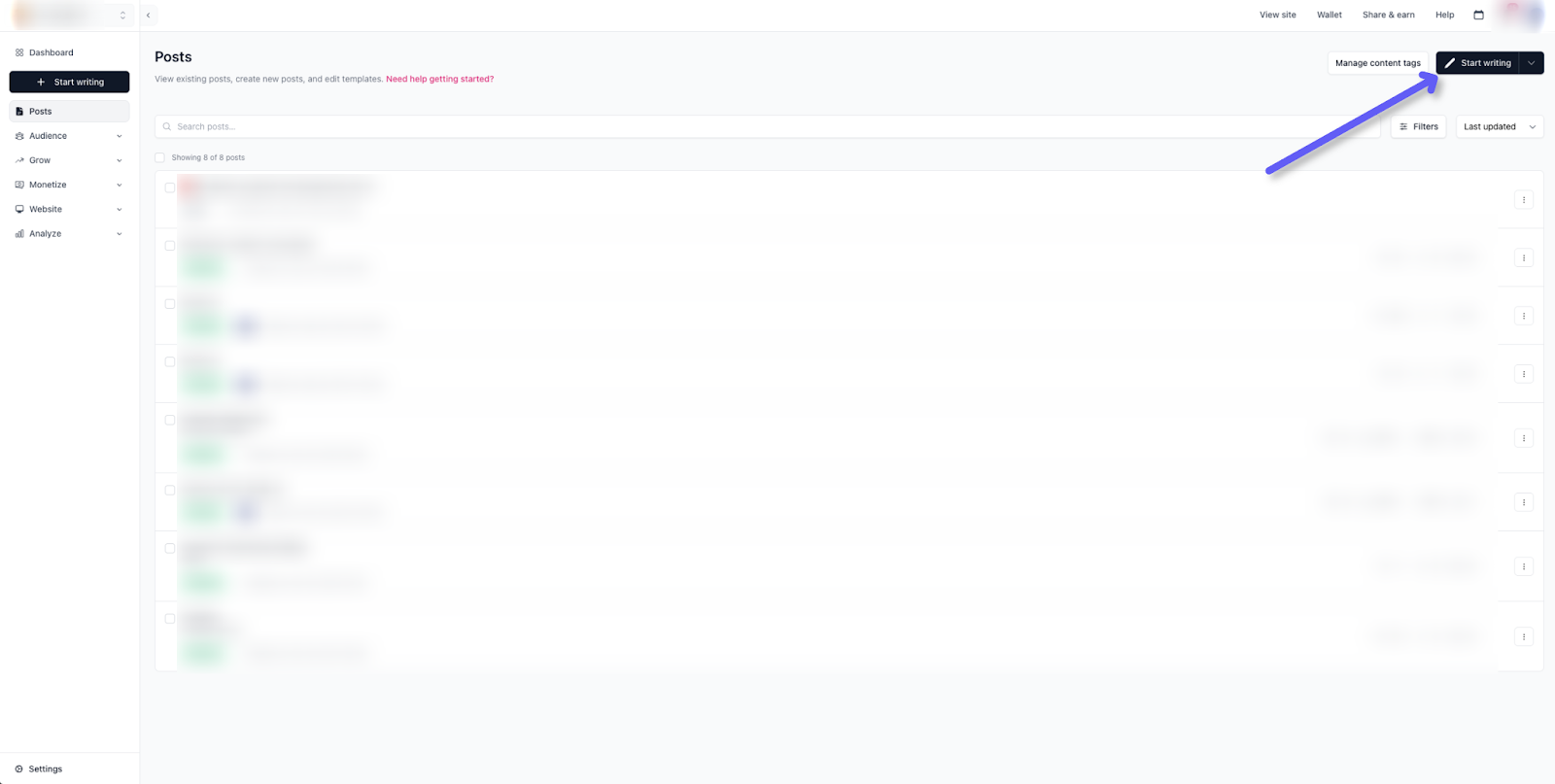Click the Search posts input field
This screenshot has height=784, width=1555.
768,126
